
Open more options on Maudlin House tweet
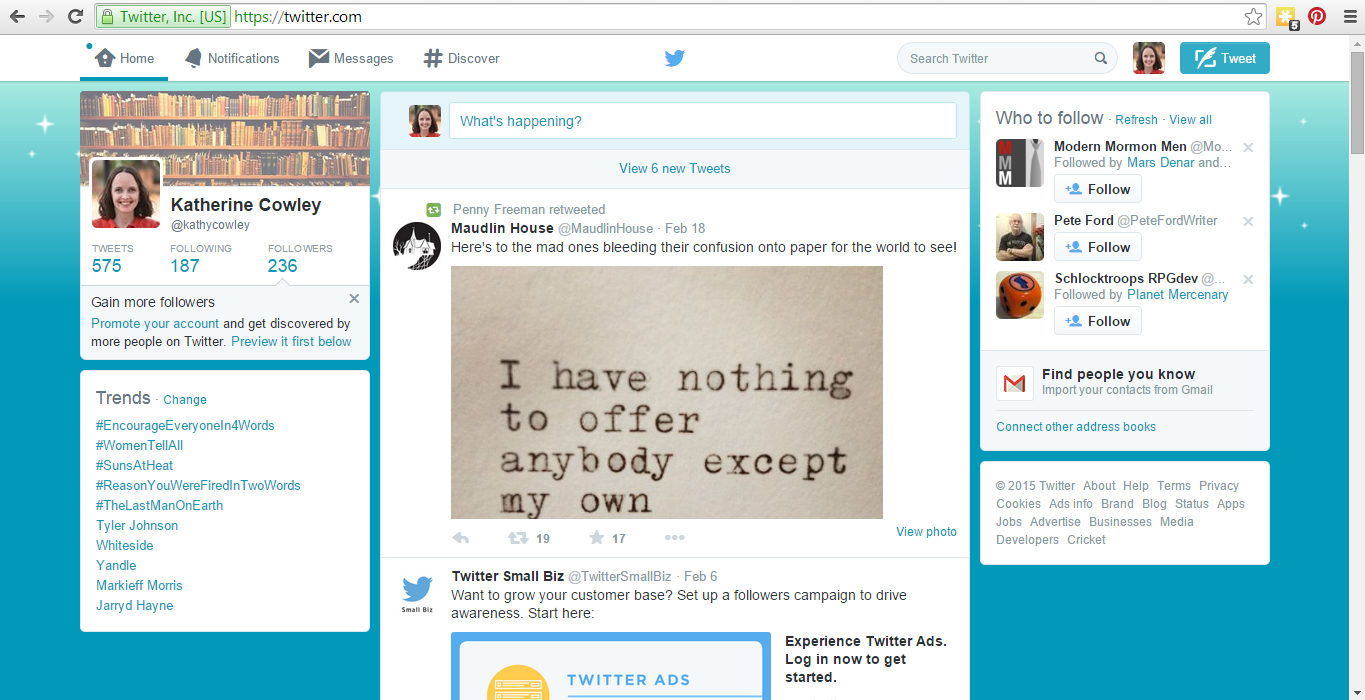(x=675, y=538)
